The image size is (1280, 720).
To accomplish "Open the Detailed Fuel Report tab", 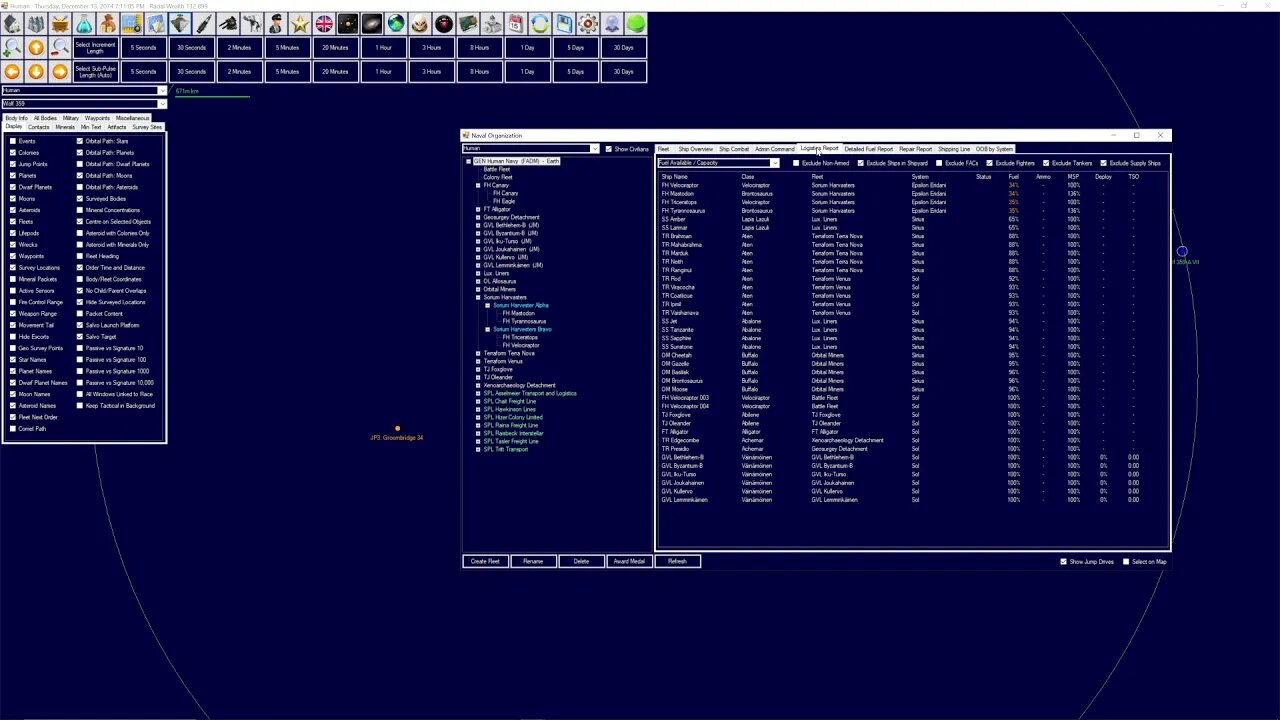I will 868,149.
